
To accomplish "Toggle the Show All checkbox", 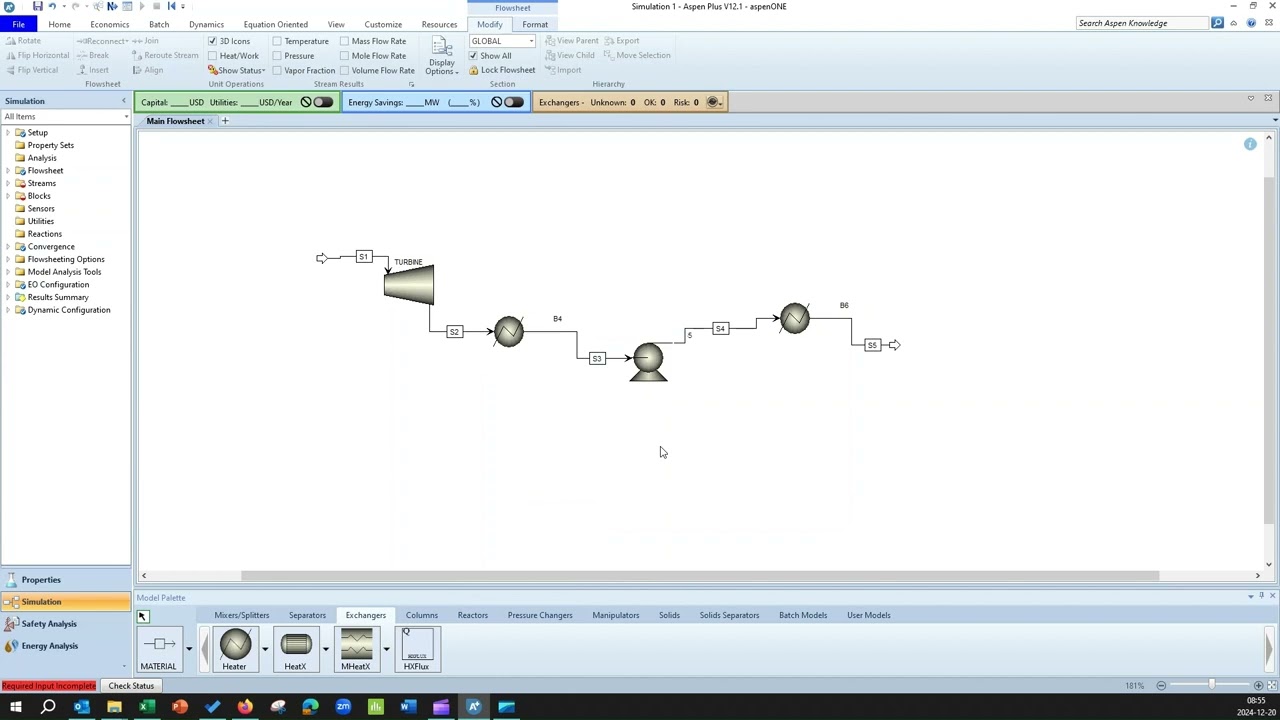I will pyautogui.click(x=473, y=56).
